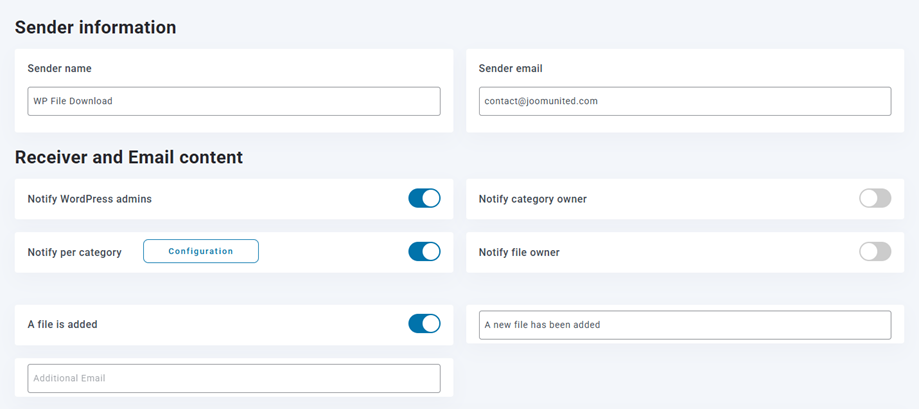The height and width of the screenshot is (409, 920).
Task: Click into the Sender email input field
Action: point(684,101)
